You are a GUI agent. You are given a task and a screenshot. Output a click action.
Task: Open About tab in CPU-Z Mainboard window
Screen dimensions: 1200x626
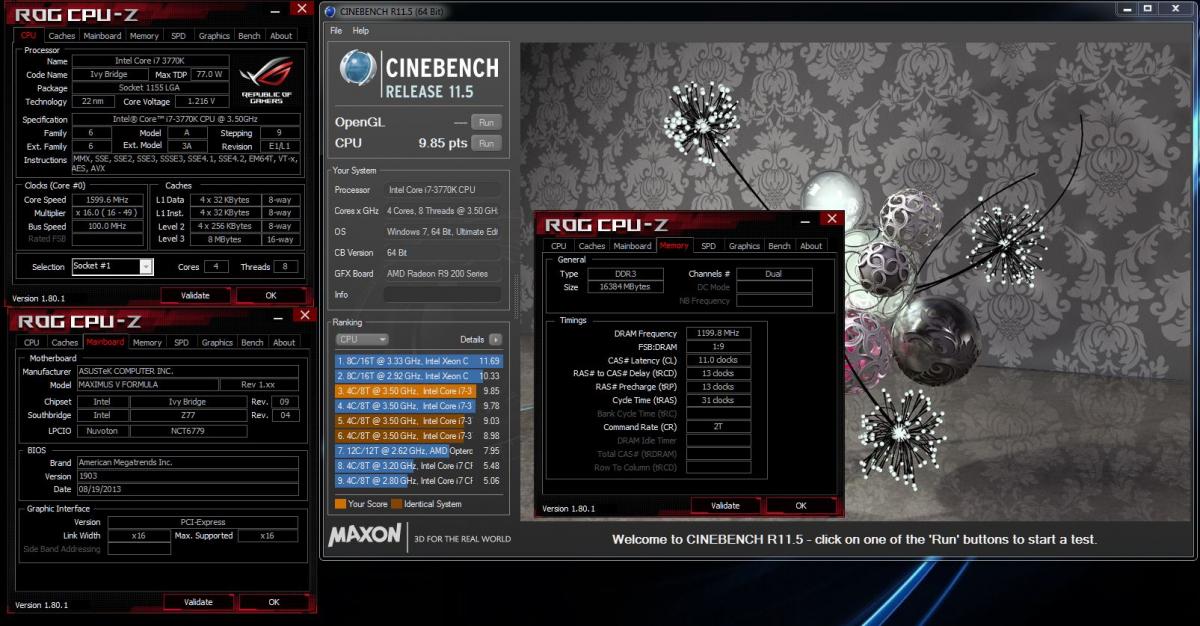(285, 342)
